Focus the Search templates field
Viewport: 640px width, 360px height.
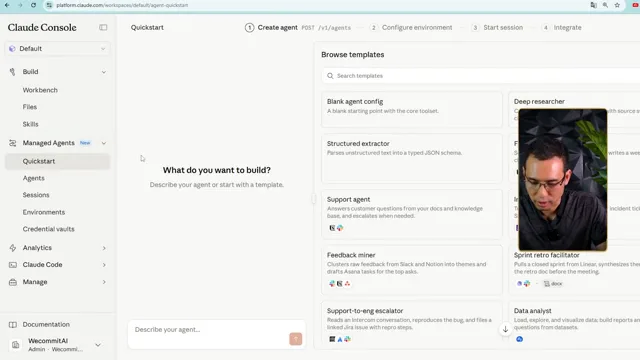(481, 76)
